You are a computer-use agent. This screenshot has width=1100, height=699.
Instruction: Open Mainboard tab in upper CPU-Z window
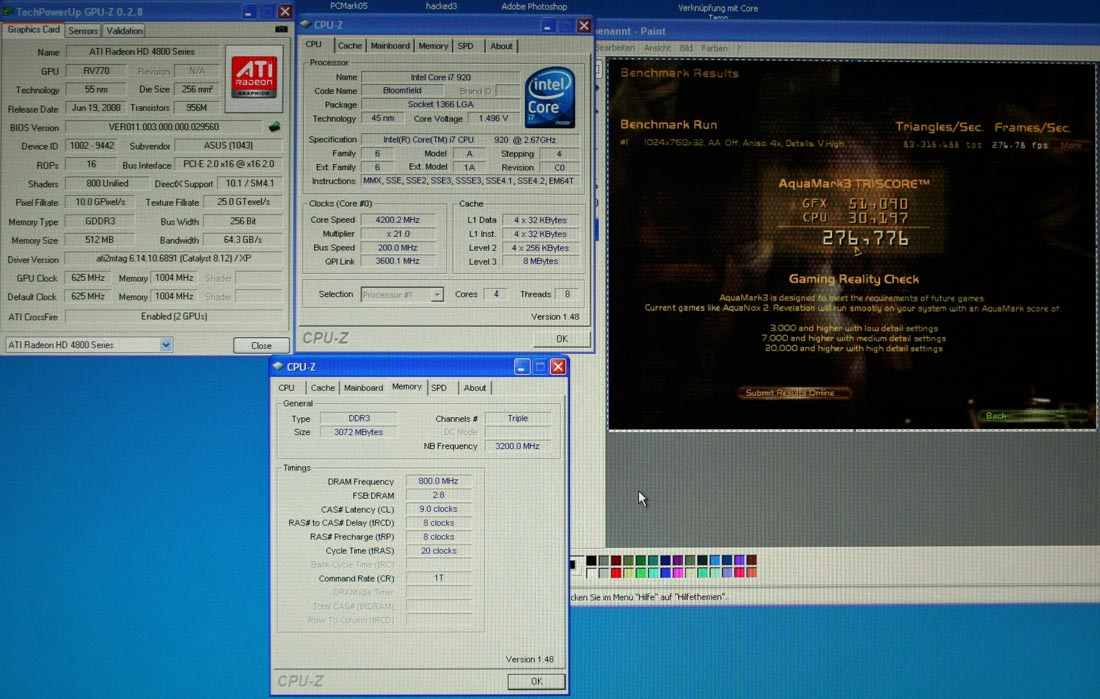point(390,46)
